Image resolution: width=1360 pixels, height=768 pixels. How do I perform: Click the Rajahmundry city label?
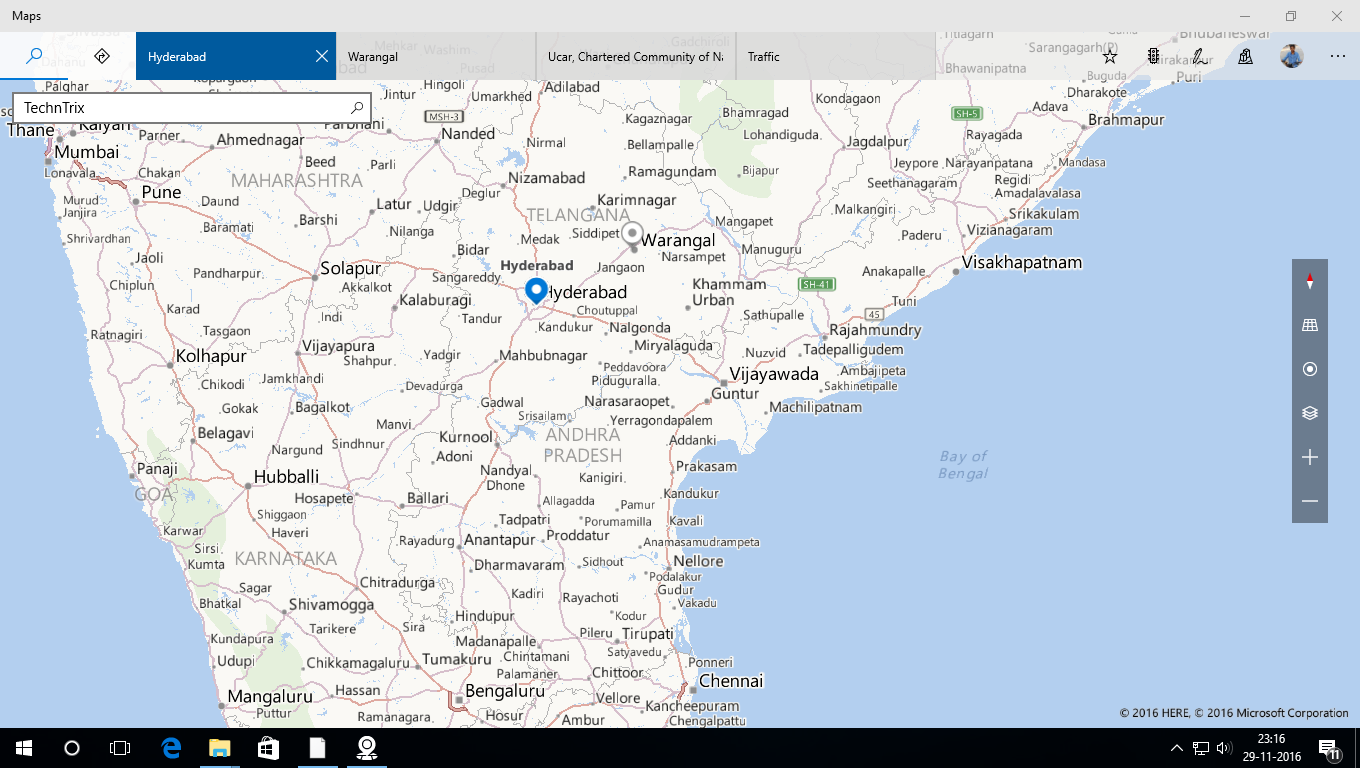pos(876,330)
